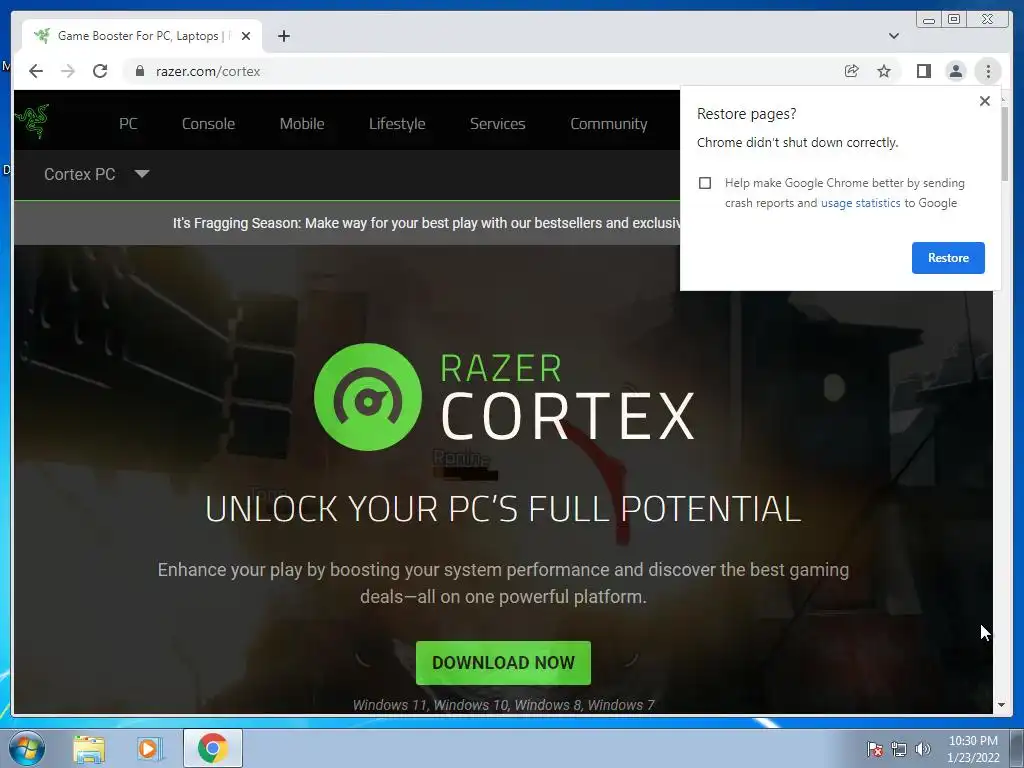Dismiss the Restore pages popup
The width and height of the screenshot is (1024, 768).
point(985,101)
